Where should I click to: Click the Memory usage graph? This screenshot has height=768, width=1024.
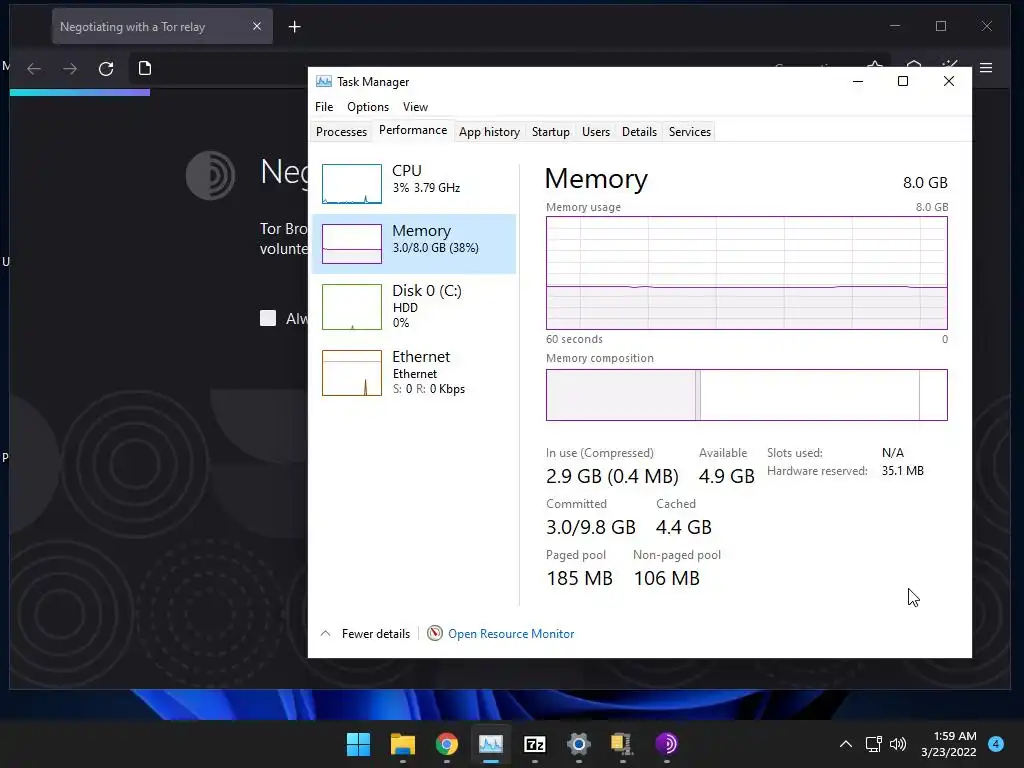(x=746, y=273)
